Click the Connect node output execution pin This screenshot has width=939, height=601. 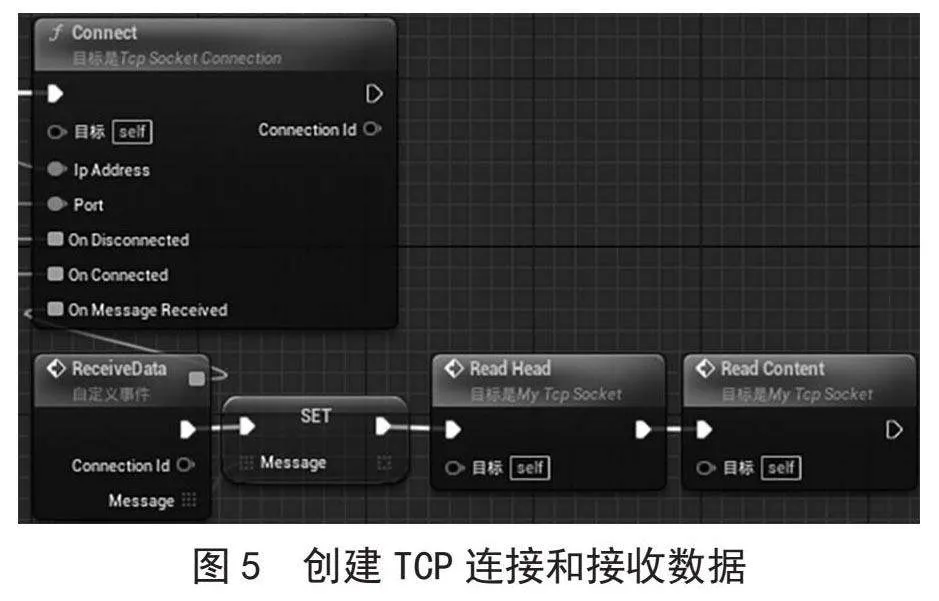[x=374, y=94]
